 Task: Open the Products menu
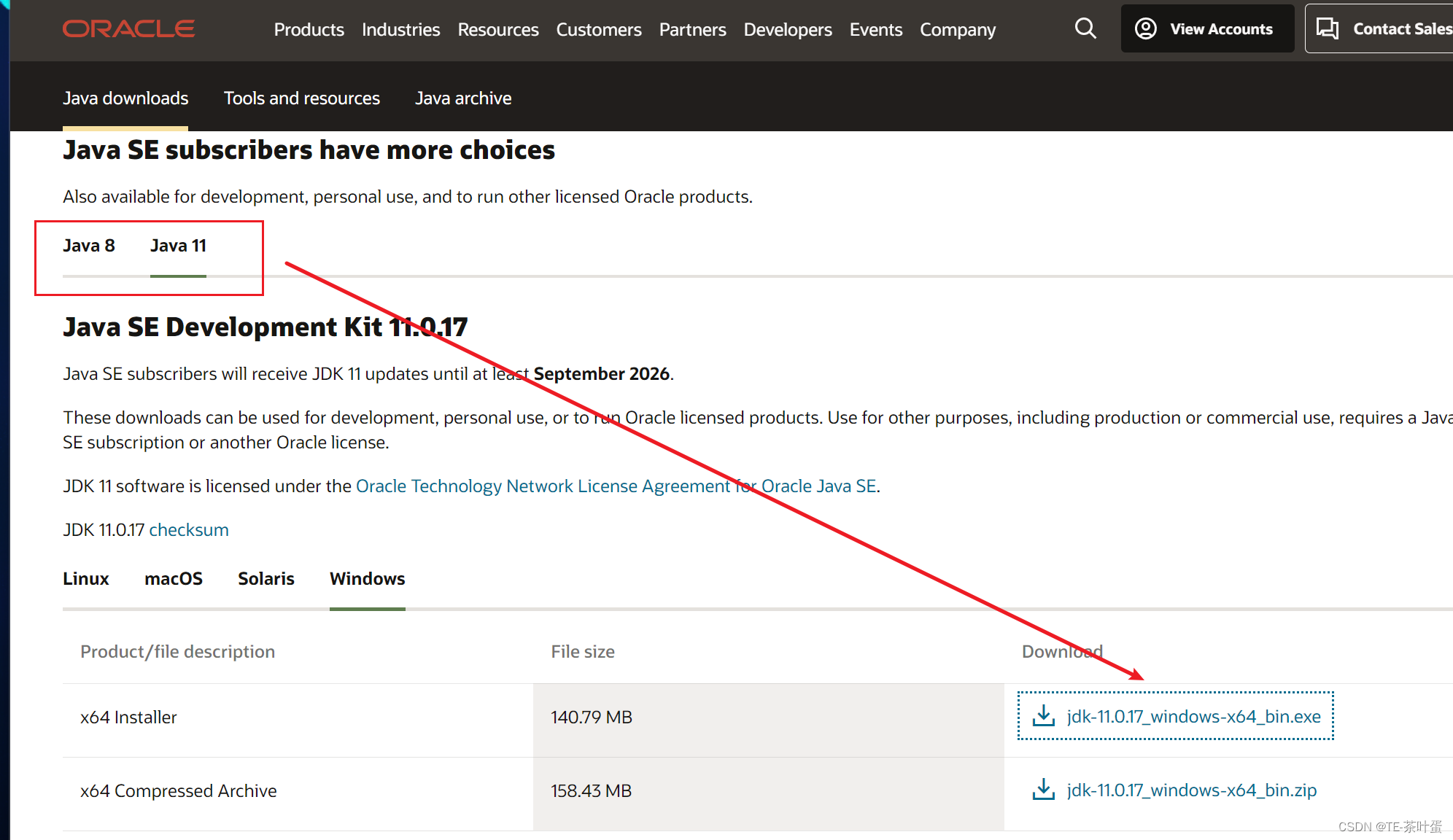(309, 29)
